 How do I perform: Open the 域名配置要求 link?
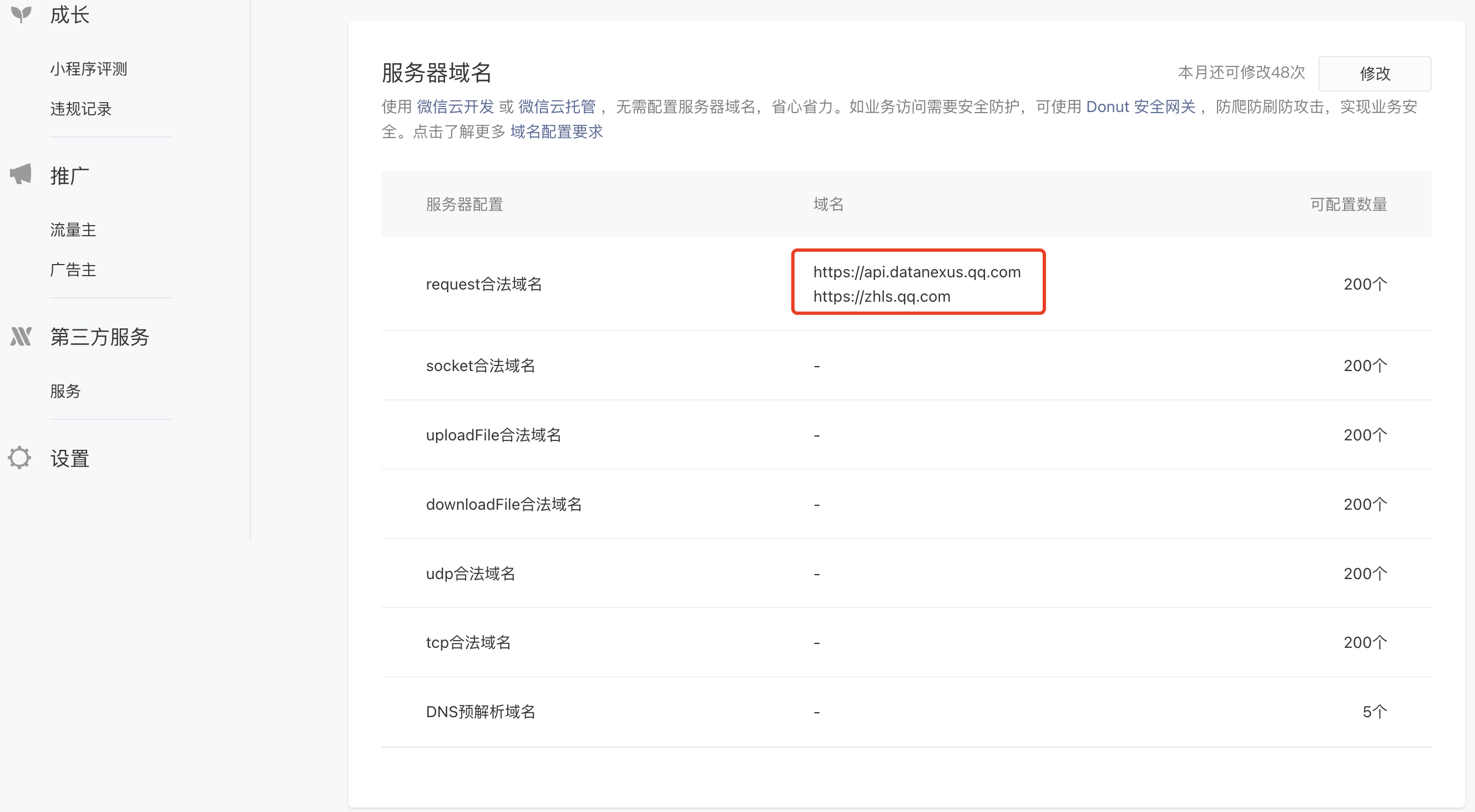tap(557, 131)
